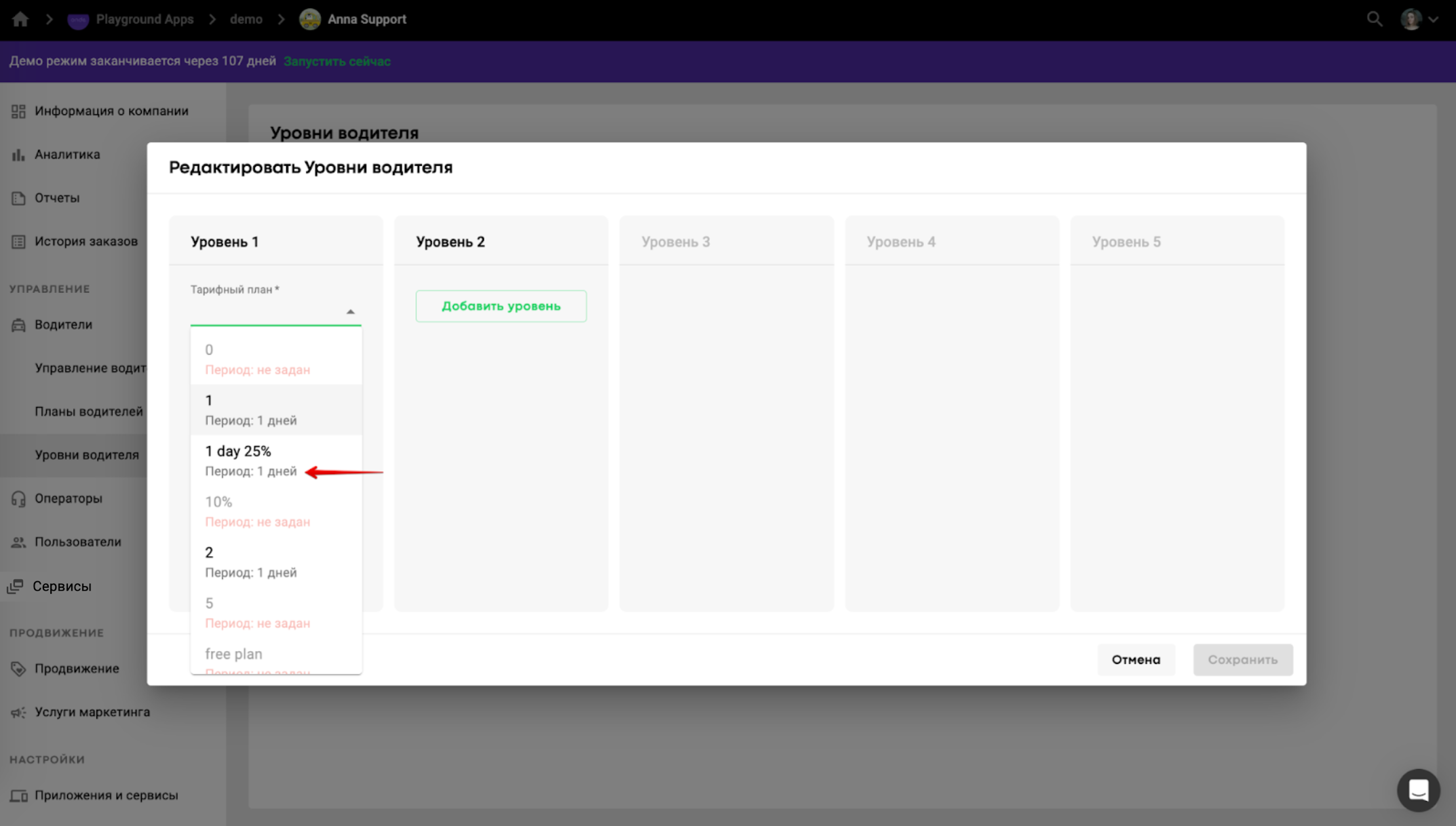Viewport: 1456px width, 826px height.
Task: Click the home icon in breadcrumb
Action: (x=20, y=19)
